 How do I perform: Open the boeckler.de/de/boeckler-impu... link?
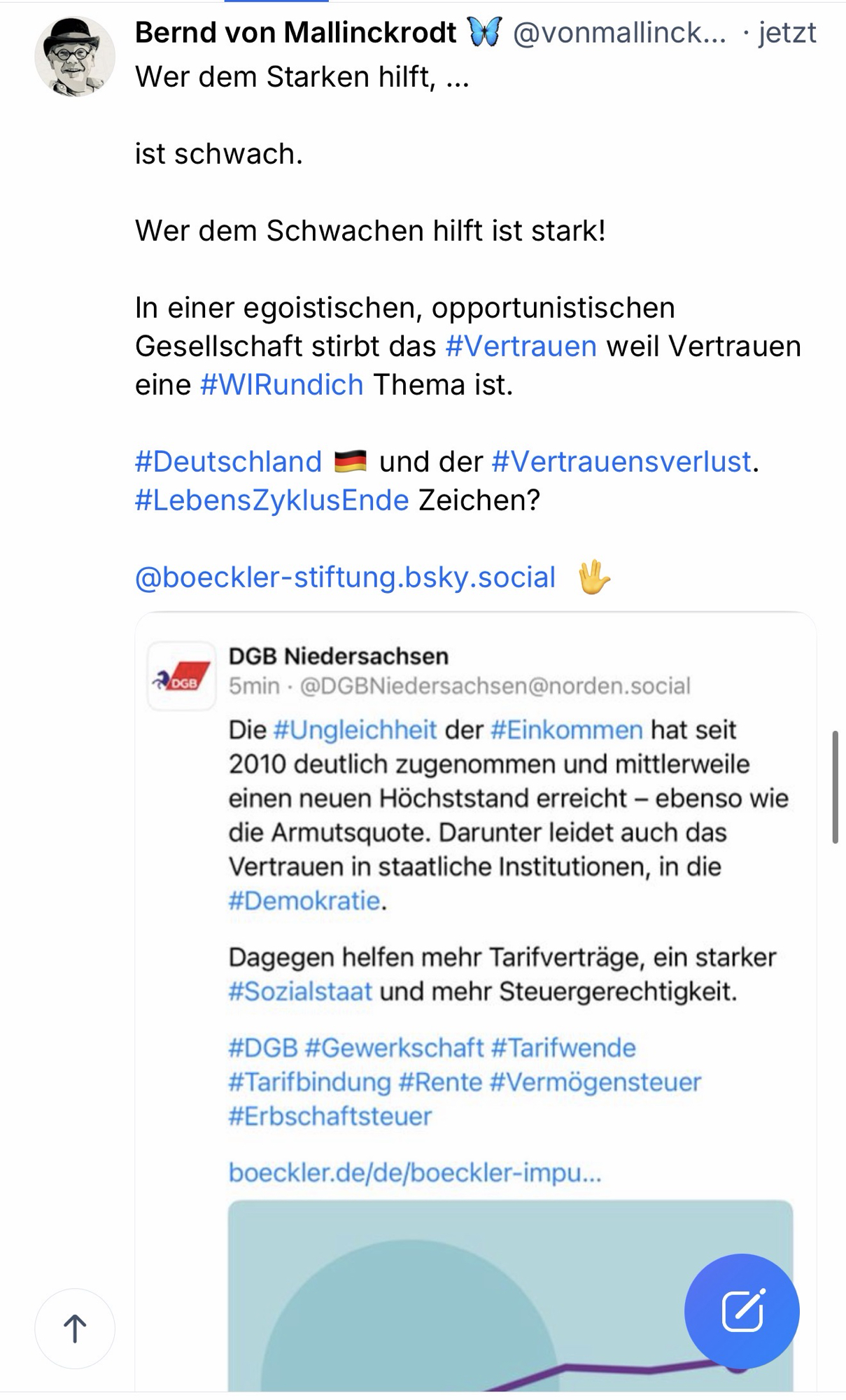(415, 1172)
